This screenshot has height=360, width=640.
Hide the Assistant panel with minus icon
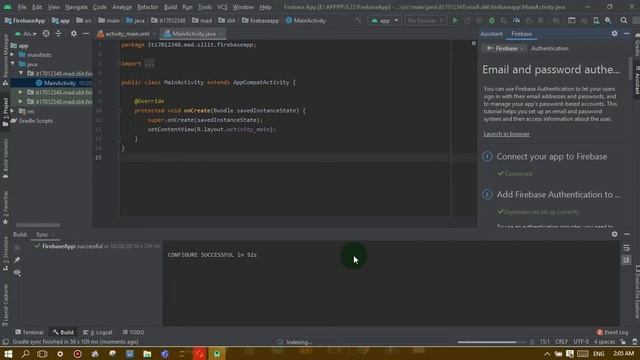point(627,34)
